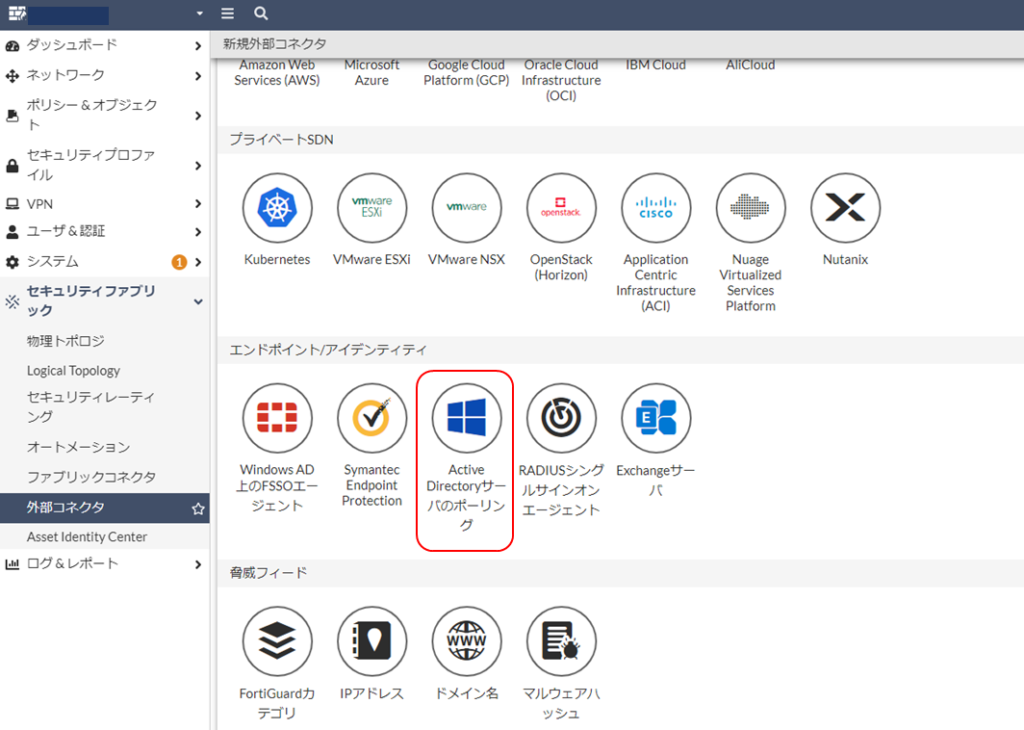Click the search magnifier in top bar

point(261,14)
